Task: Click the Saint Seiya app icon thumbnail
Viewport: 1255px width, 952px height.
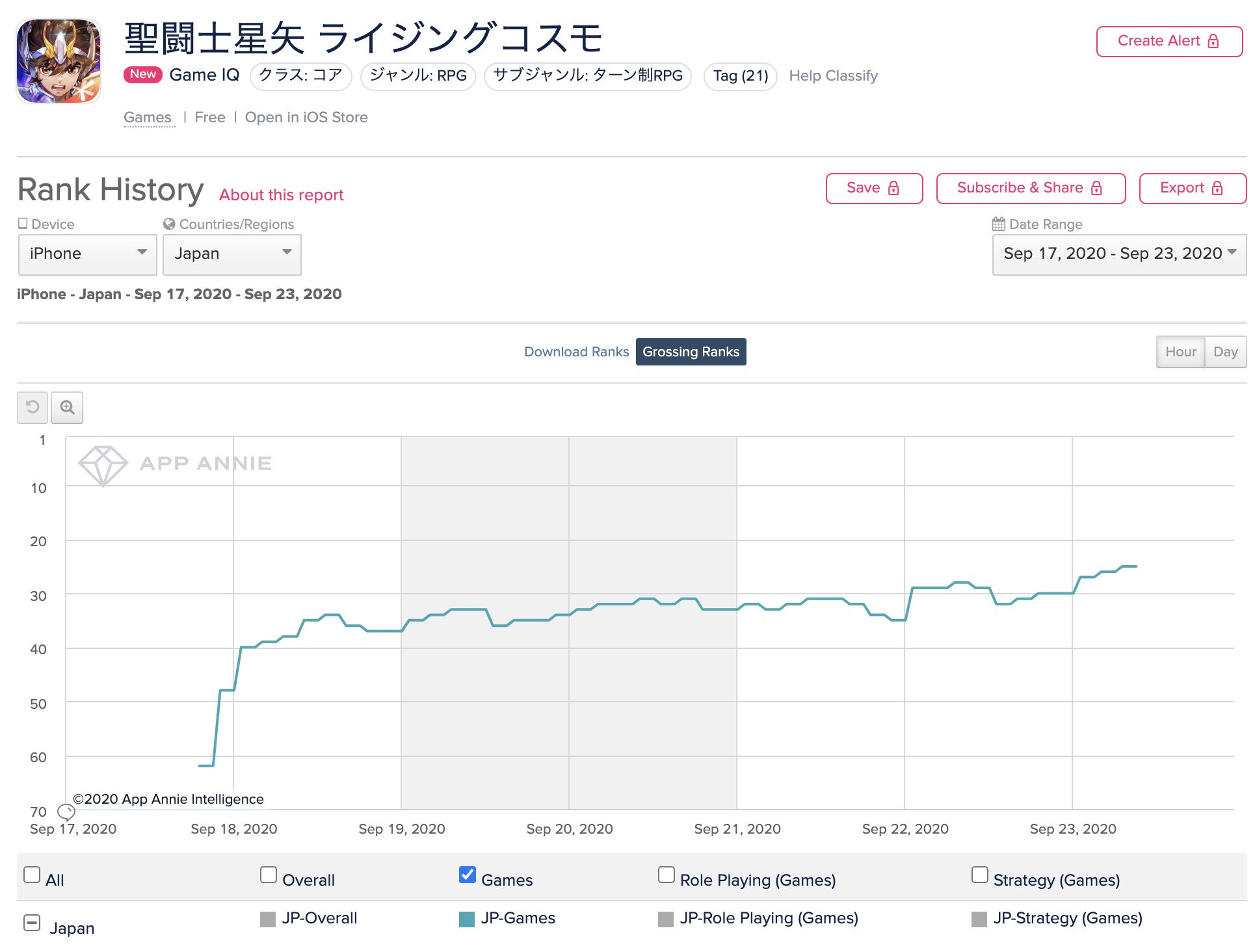Action: (x=59, y=61)
